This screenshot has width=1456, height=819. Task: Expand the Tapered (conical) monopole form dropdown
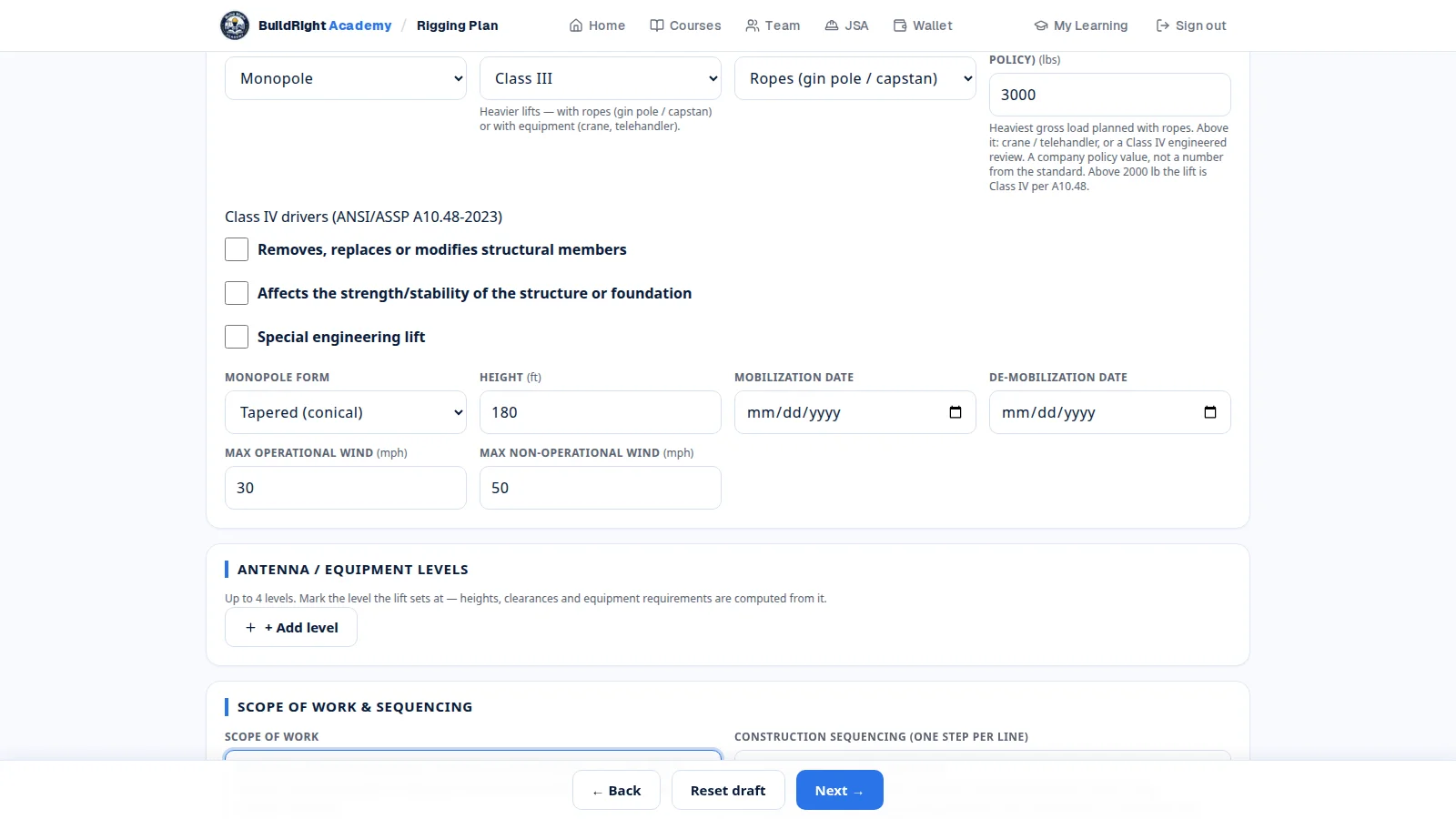346,412
